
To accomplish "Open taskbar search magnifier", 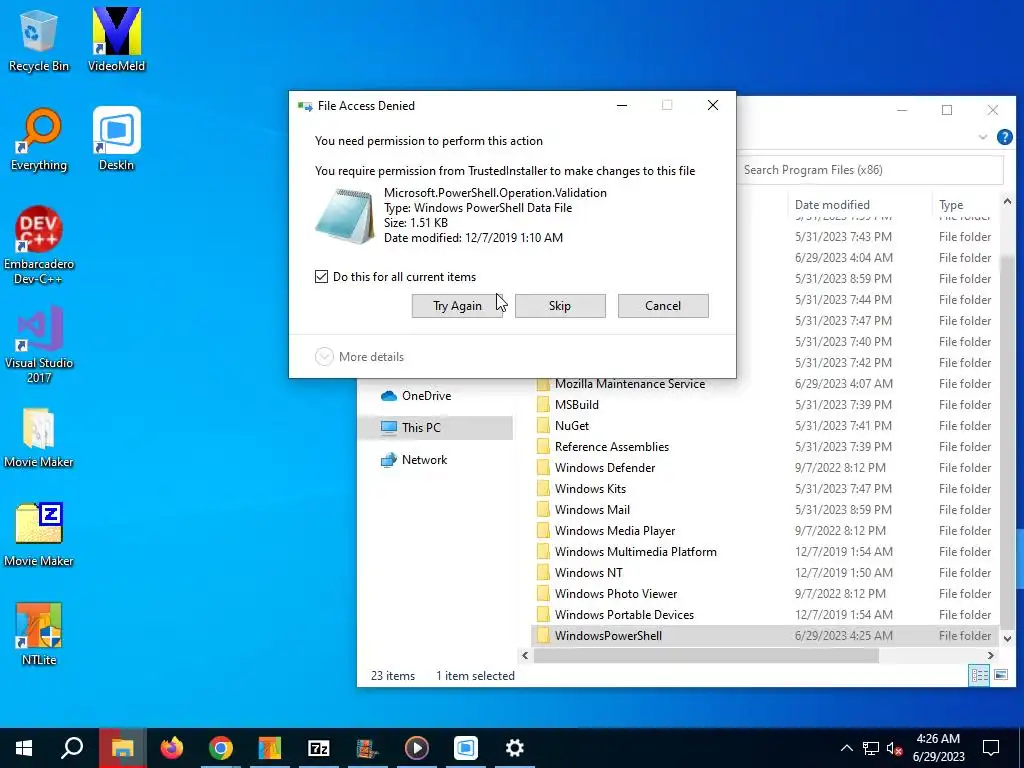I will pos(72,748).
